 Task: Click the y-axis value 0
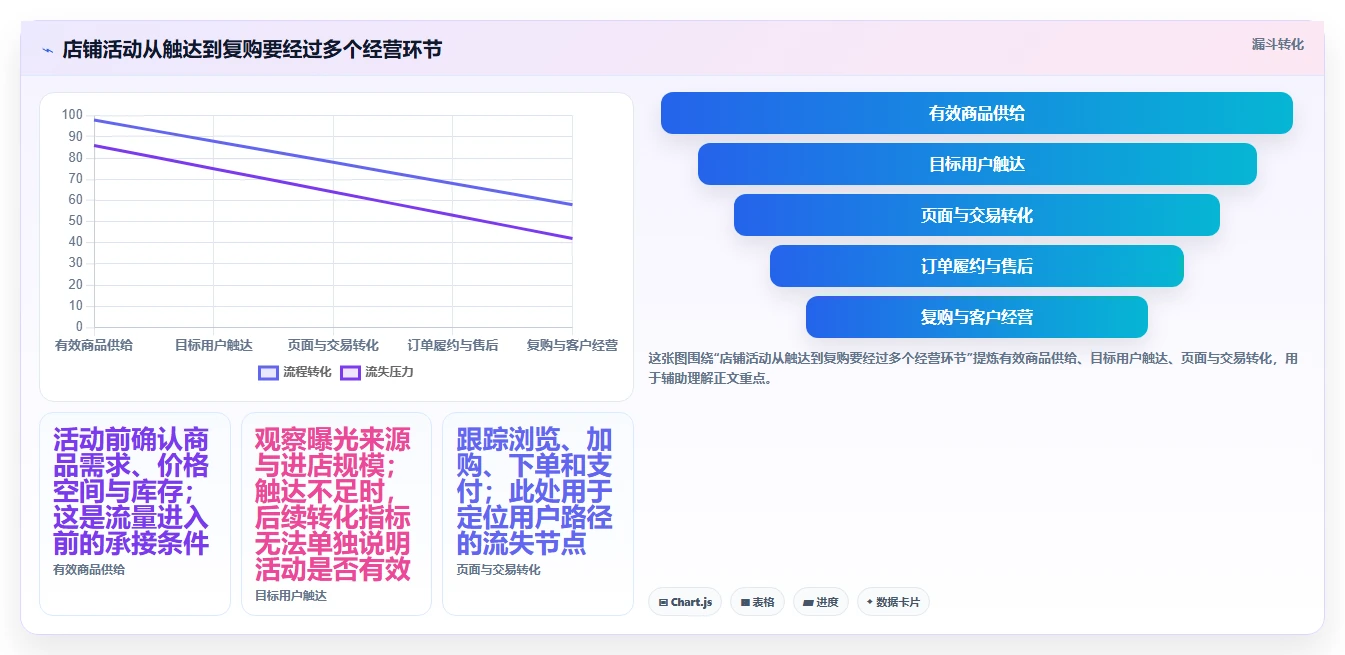(80, 327)
